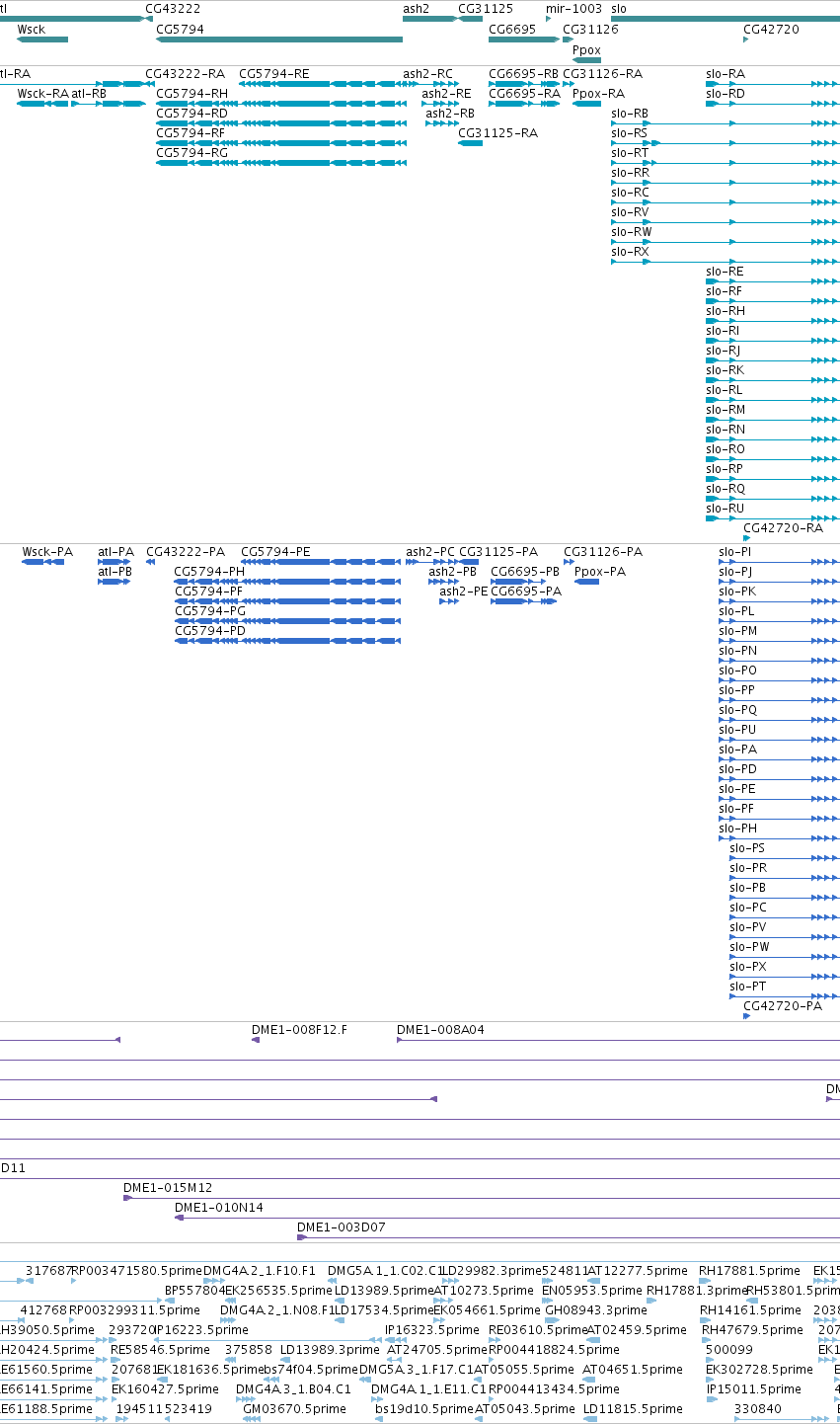
Task: Select the CG5794 gene label
Action: [180, 30]
